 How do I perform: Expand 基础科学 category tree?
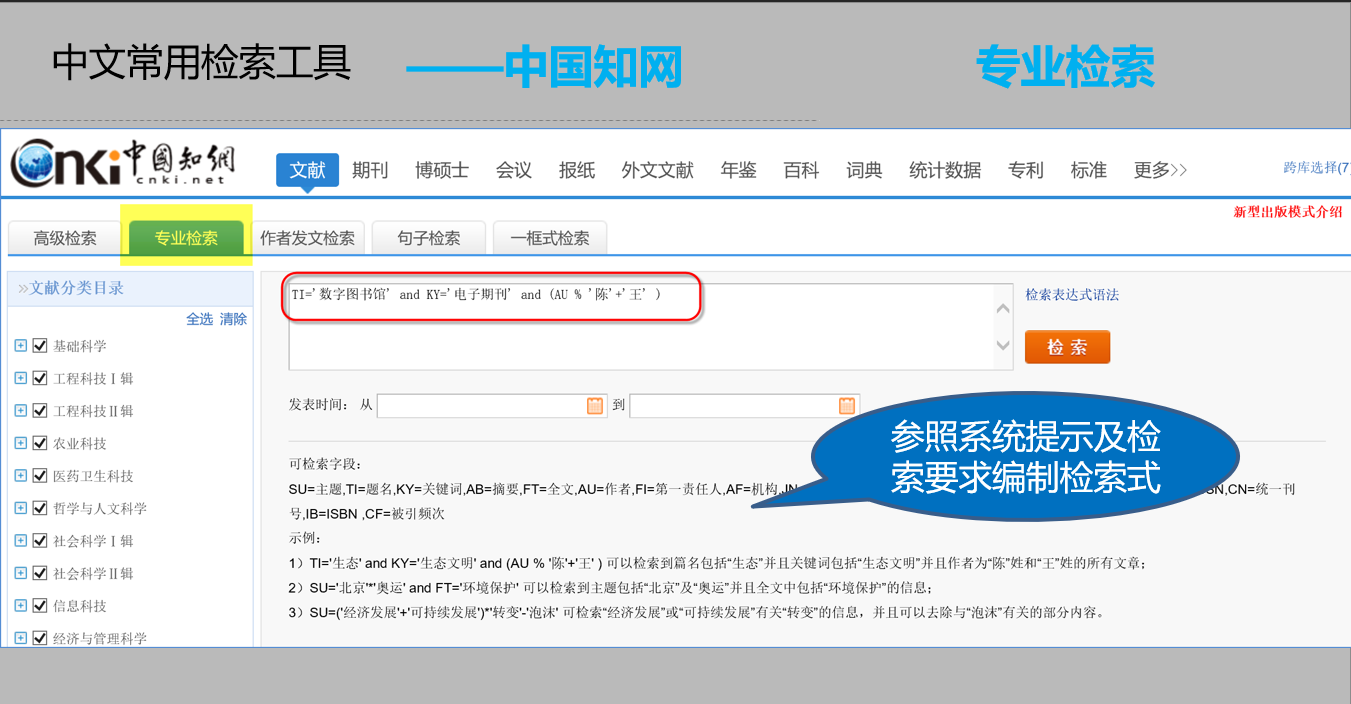coord(21,346)
